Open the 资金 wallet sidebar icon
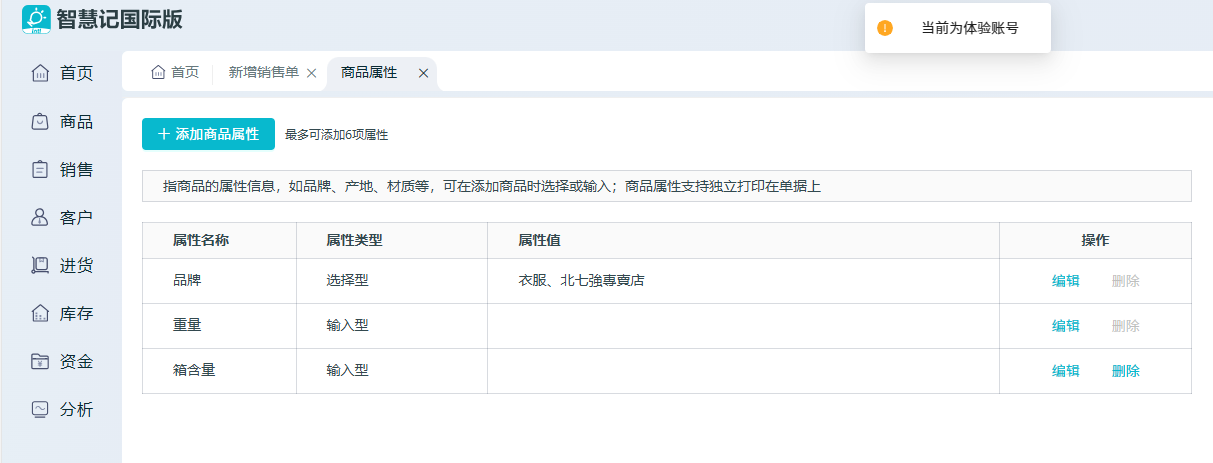 click(x=40, y=361)
